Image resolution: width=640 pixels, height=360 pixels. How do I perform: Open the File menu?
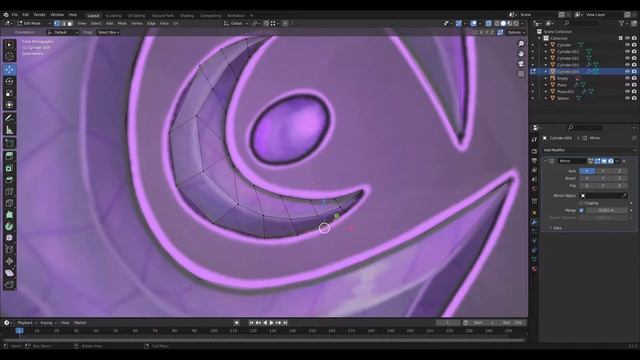coord(15,15)
